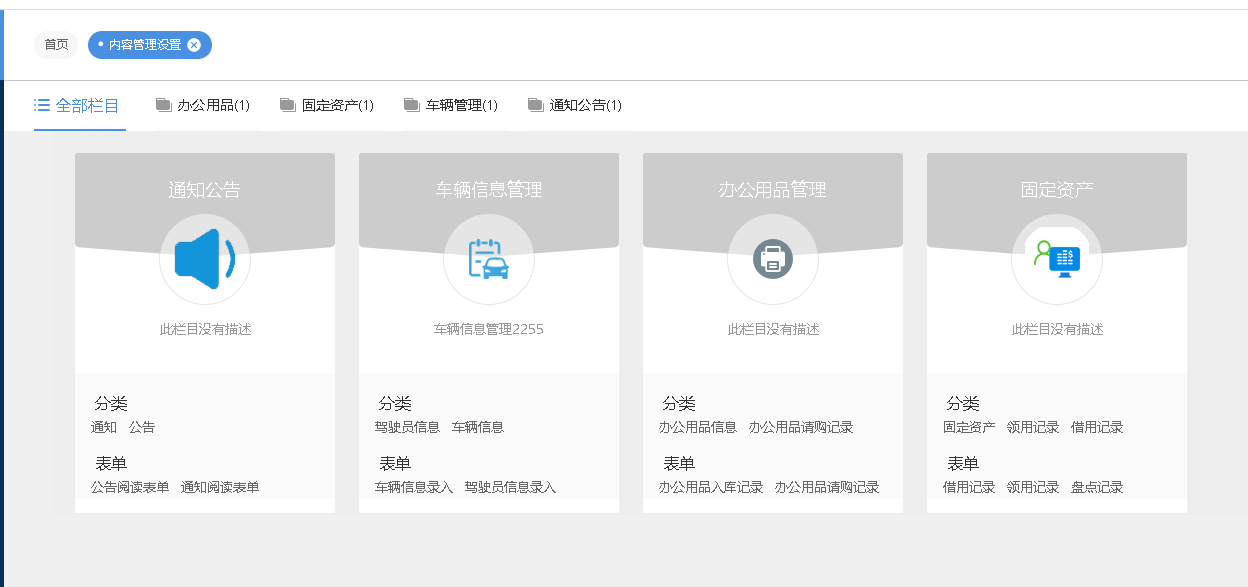Click 此栏目没有描述 in 通知公告 card
This screenshot has height=587, width=1248.
(205, 329)
